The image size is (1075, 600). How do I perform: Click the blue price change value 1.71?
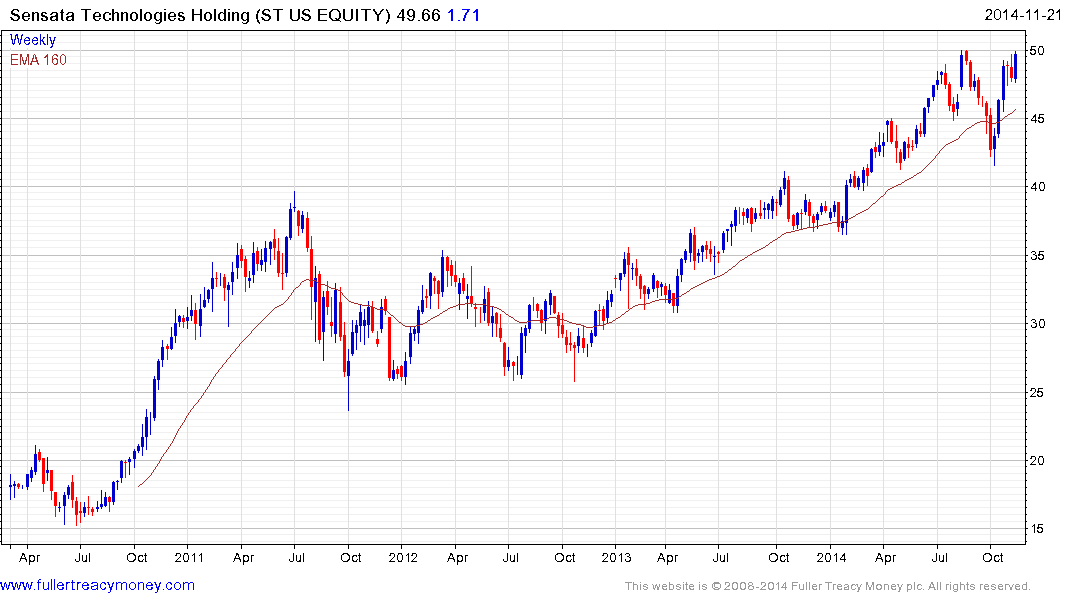459,14
